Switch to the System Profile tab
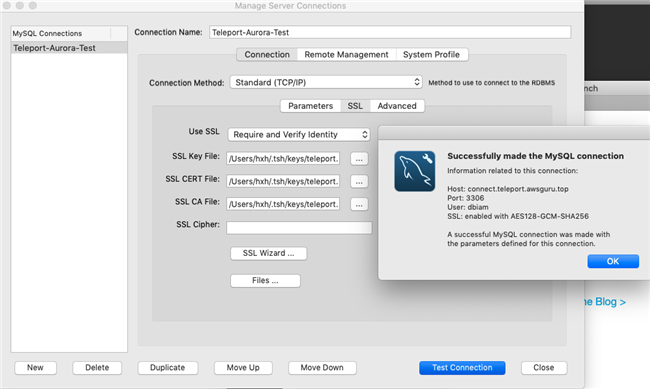Viewport: 650px width, 389px height. [432, 55]
